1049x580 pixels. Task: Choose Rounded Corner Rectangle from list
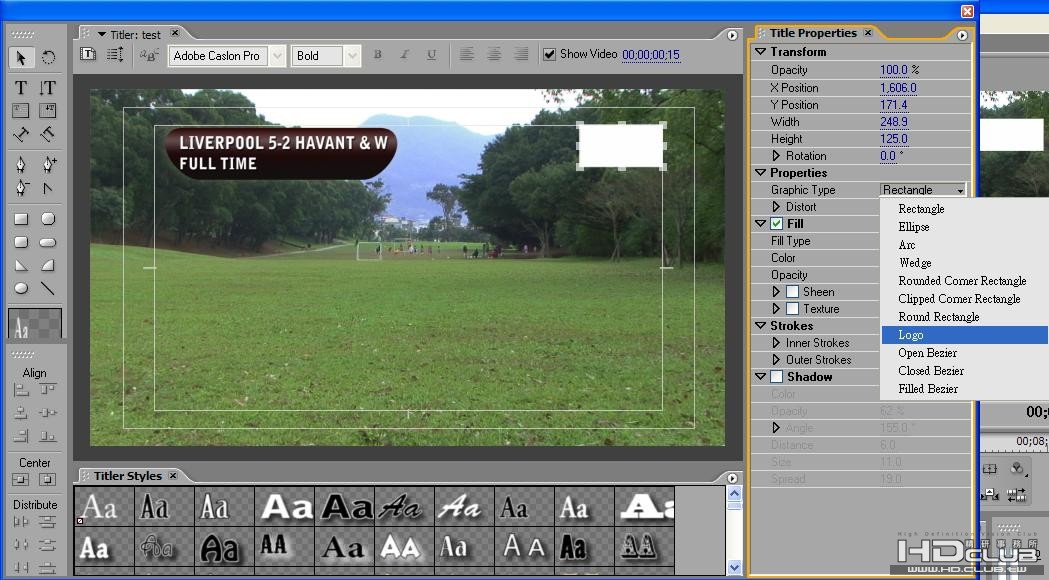965,281
